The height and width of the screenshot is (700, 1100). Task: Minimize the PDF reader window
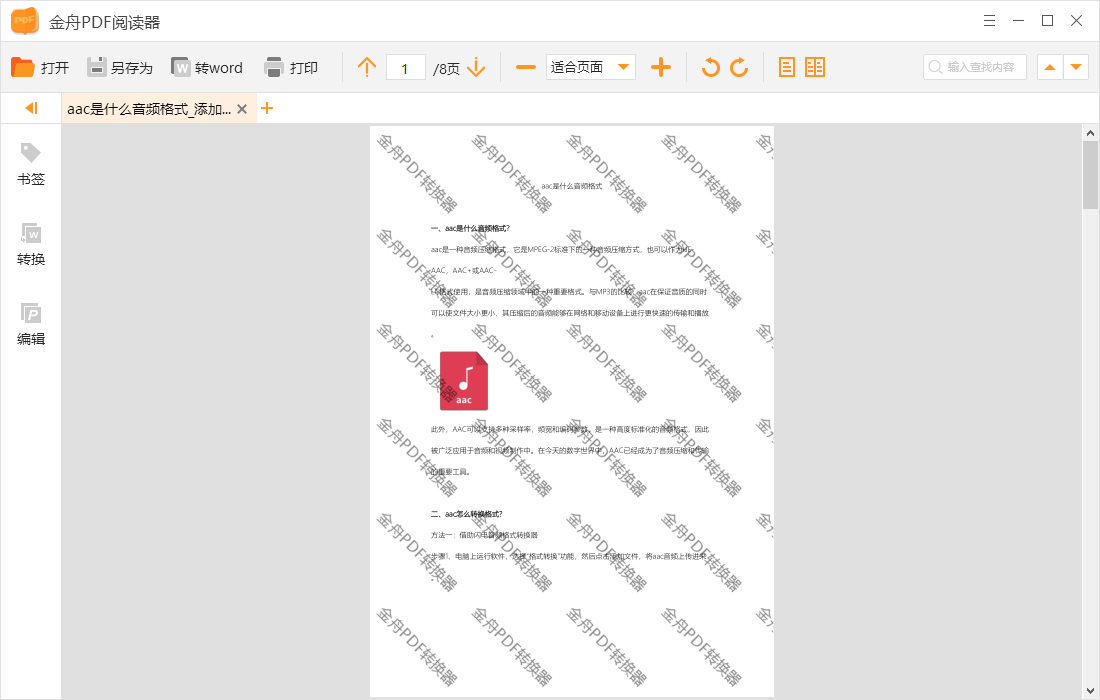click(1018, 21)
